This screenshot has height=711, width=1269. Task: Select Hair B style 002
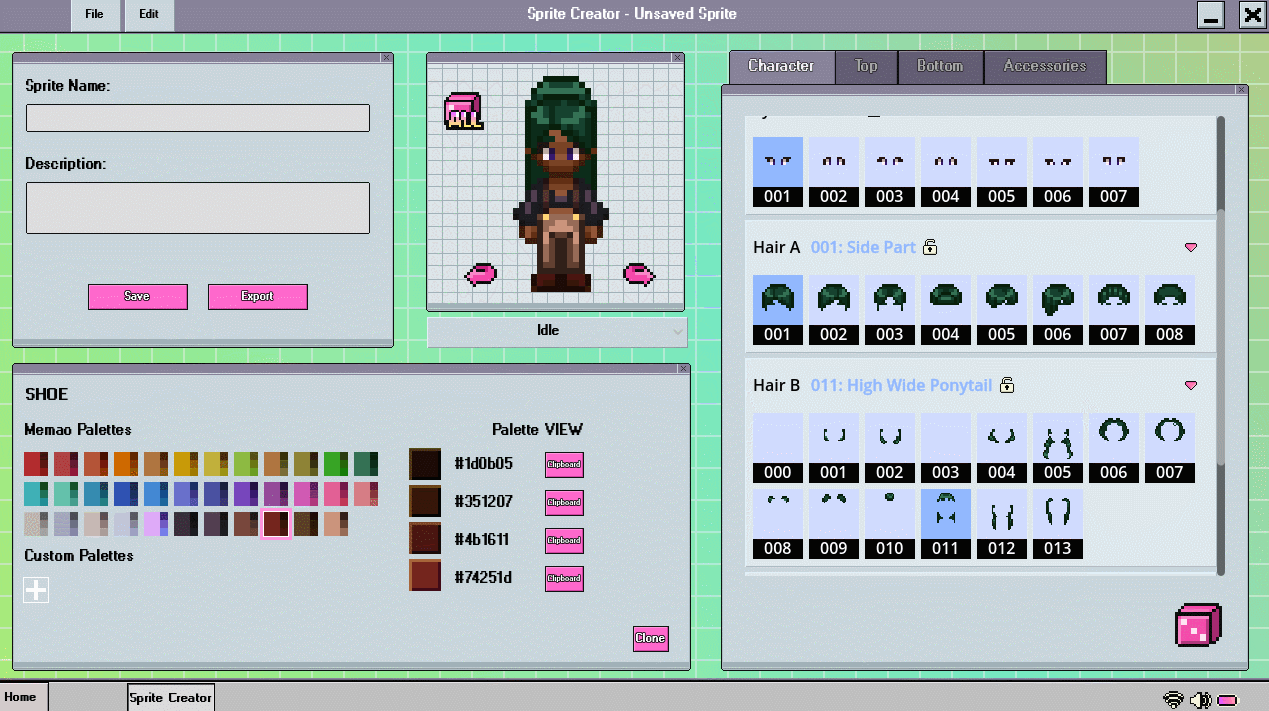point(890,448)
